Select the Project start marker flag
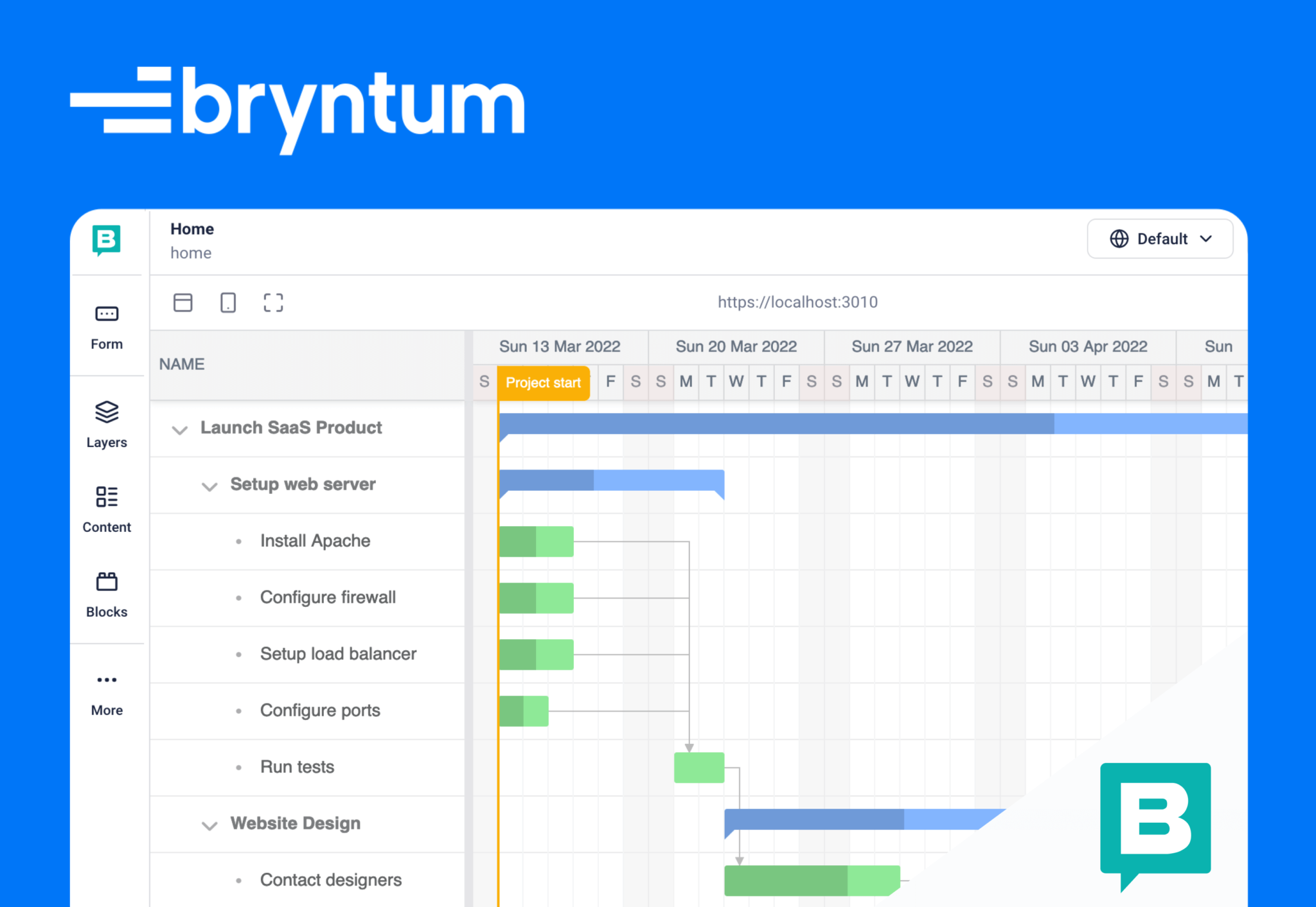Image resolution: width=1316 pixels, height=907 pixels. (x=543, y=382)
